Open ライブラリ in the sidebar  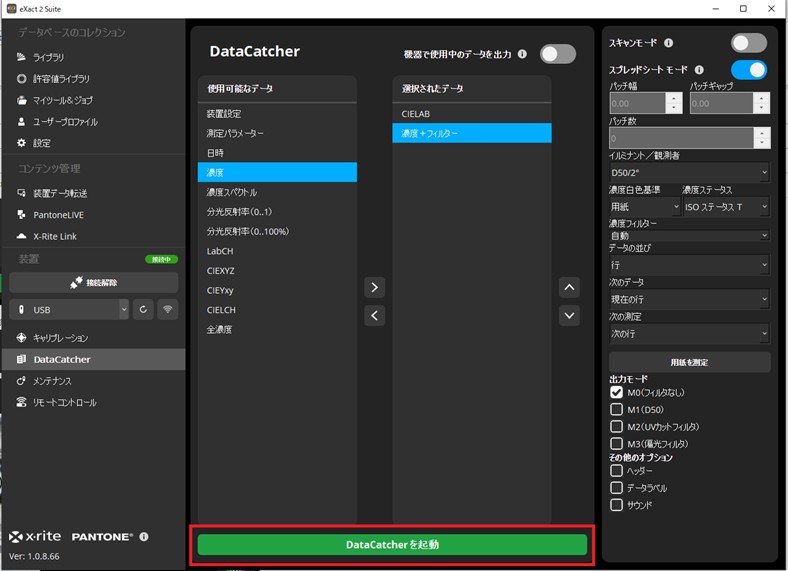tap(48, 57)
